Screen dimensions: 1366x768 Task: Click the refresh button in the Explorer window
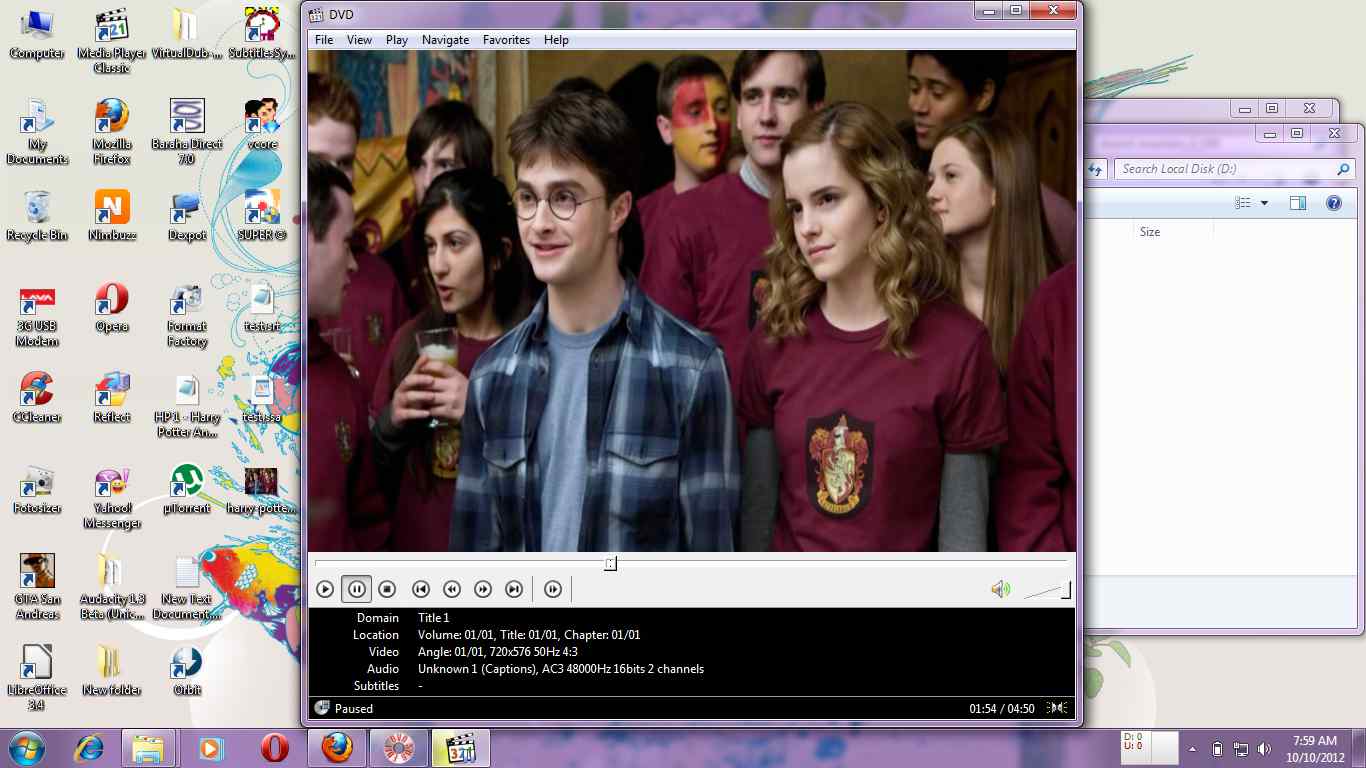pyautogui.click(x=1096, y=169)
